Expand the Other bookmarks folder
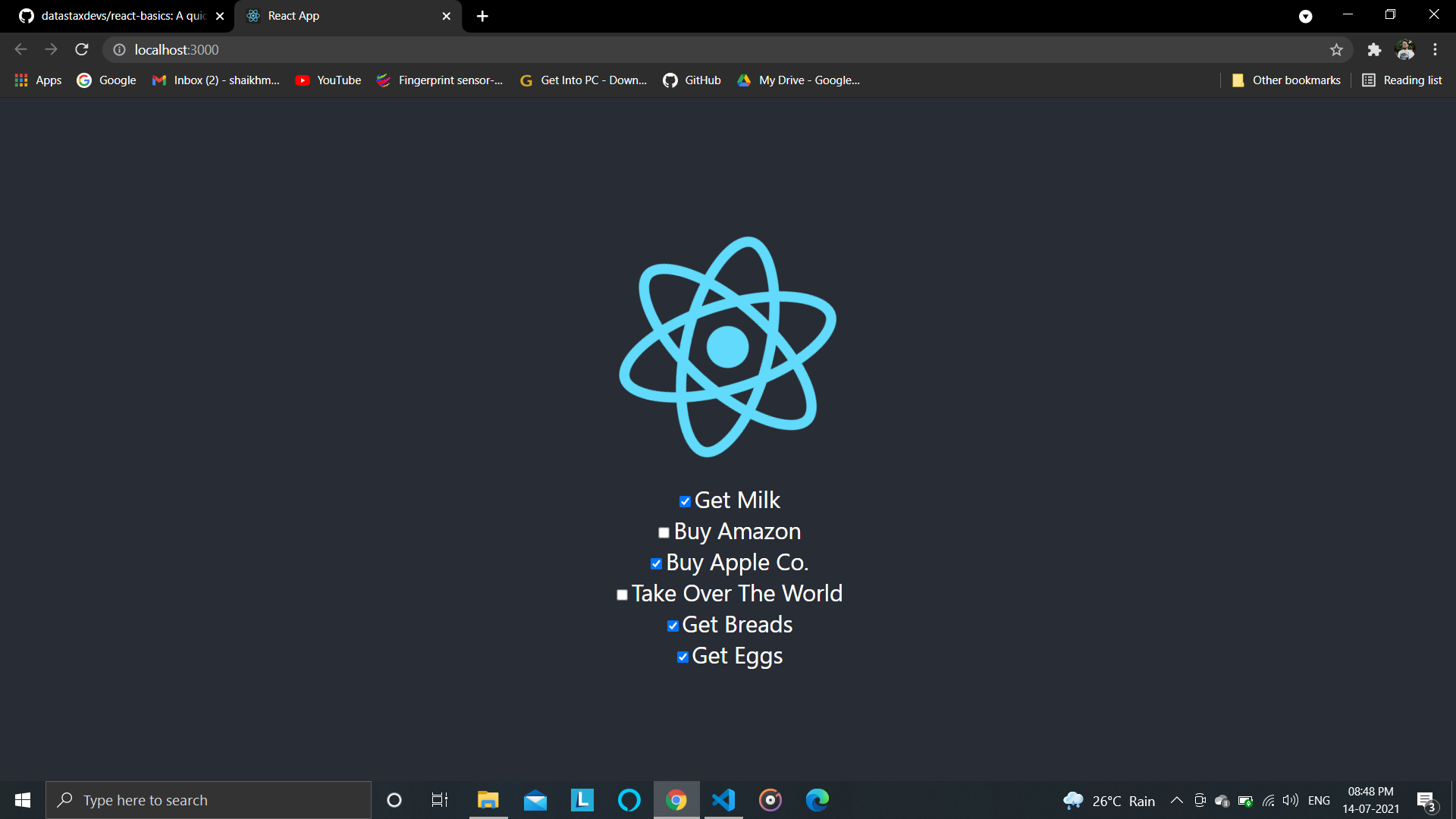The image size is (1456, 819). point(1286,80)
